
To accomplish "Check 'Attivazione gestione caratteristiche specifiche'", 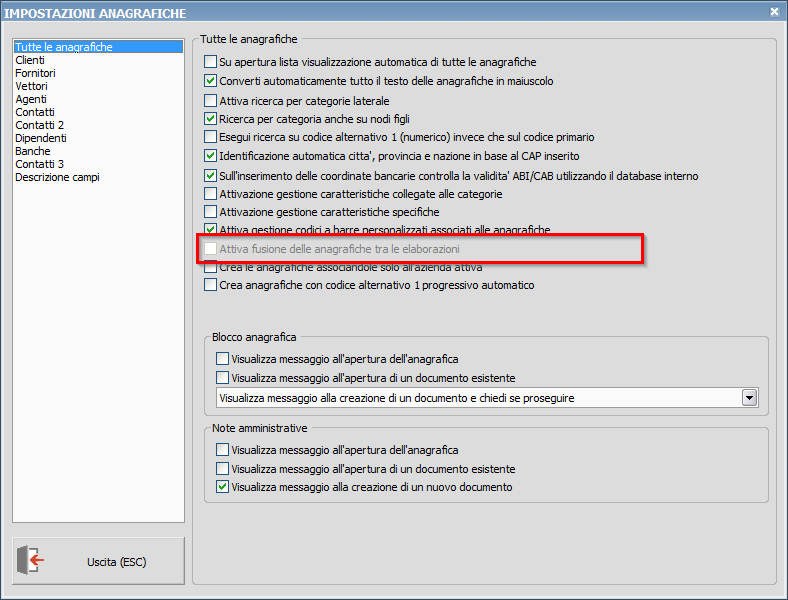I will coord(211,212).
